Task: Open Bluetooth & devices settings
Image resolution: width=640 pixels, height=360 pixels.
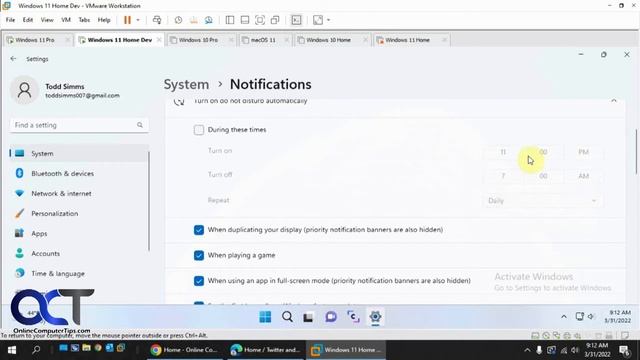Action: coord(79,173)
